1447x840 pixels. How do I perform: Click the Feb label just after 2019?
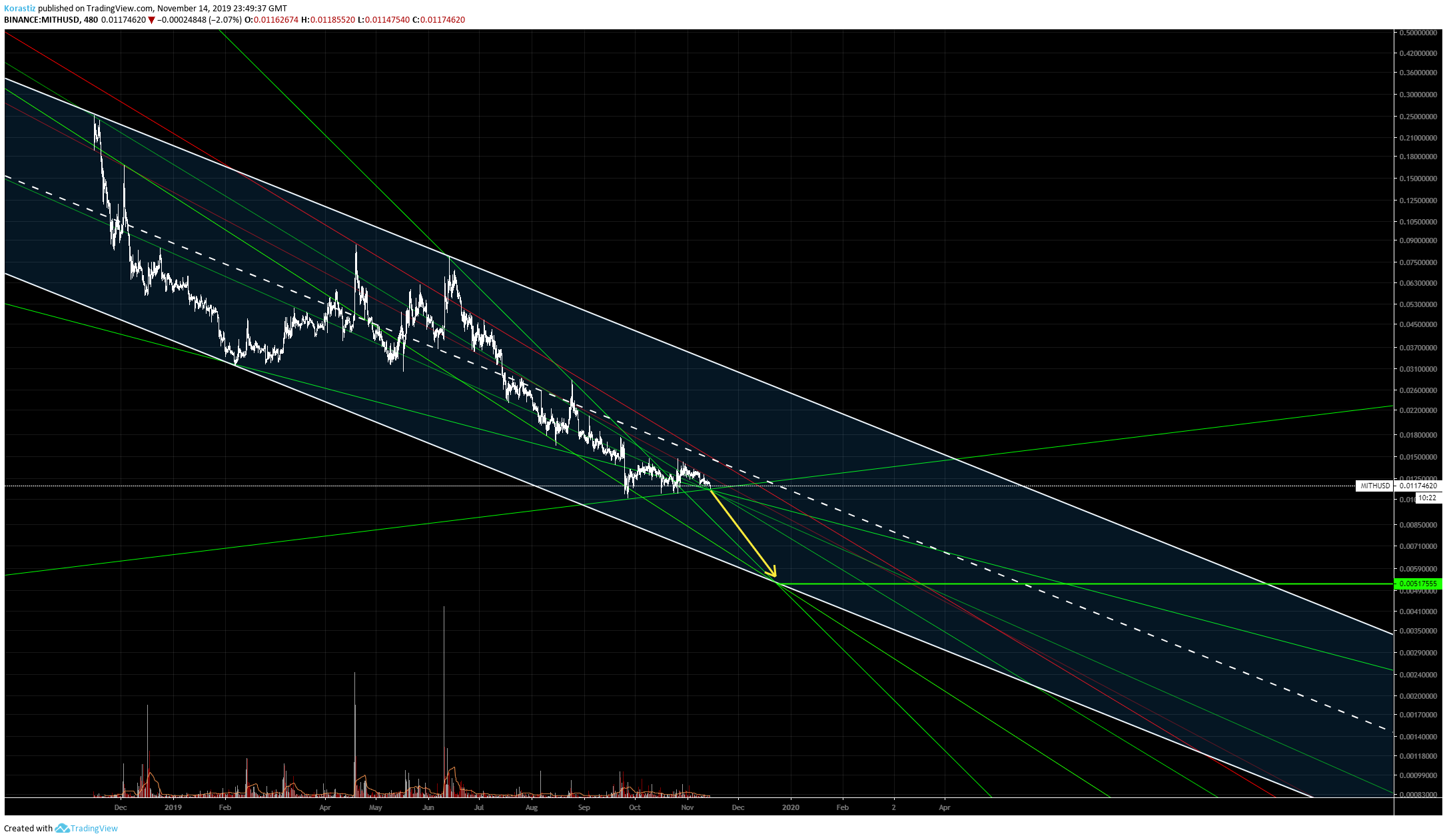point(225,807)
